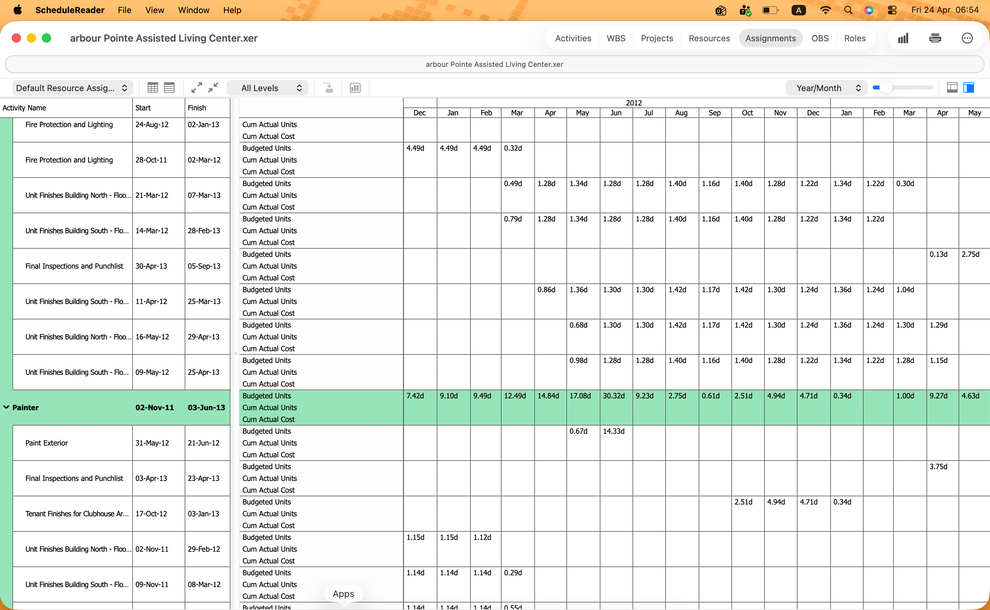Toggle the blue side panel layout icon
990x610 pixels.
969,88
